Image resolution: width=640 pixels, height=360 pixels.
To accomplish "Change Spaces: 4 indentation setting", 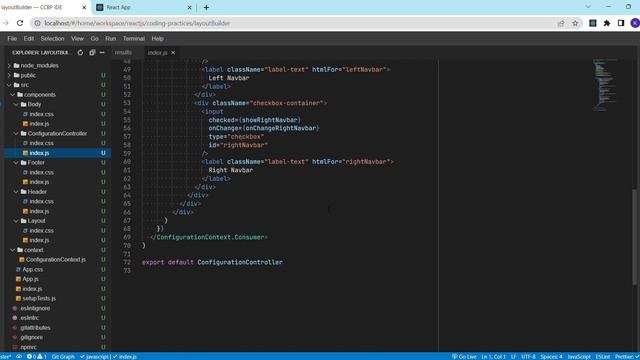I will coord(551,356).
